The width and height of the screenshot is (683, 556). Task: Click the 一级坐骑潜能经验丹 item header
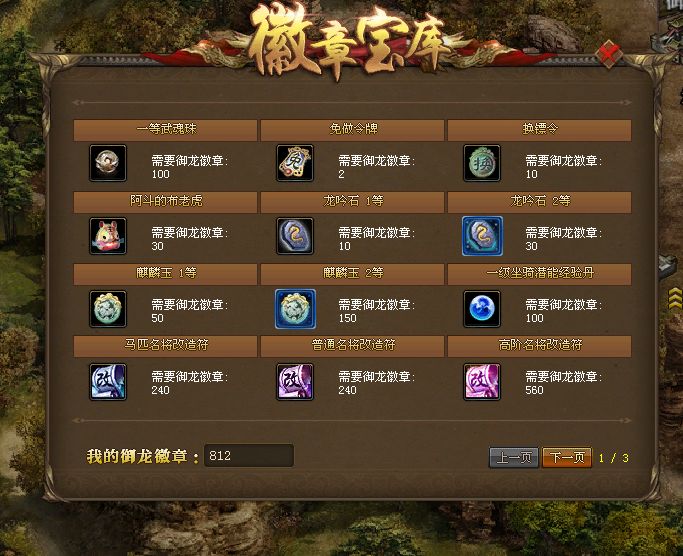(540, 274)
